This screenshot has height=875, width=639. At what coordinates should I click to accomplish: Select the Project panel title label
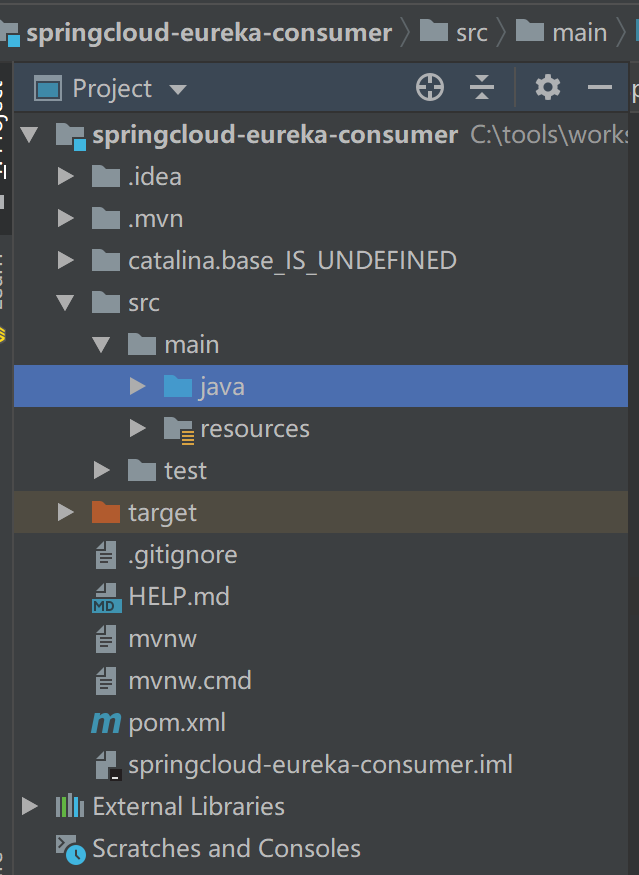pos(112,89)
